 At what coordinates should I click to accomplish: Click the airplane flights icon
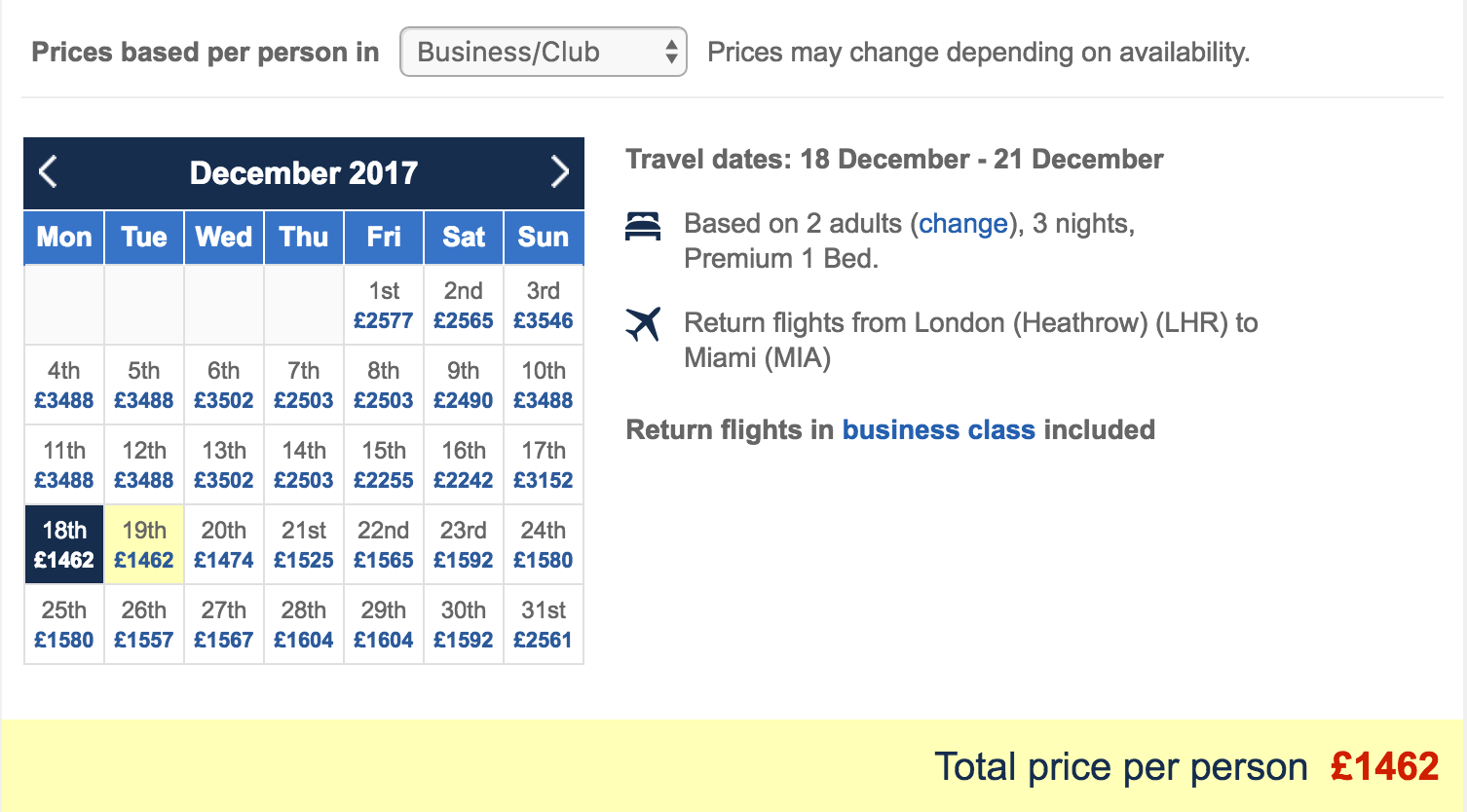click(x=643, y=324)
